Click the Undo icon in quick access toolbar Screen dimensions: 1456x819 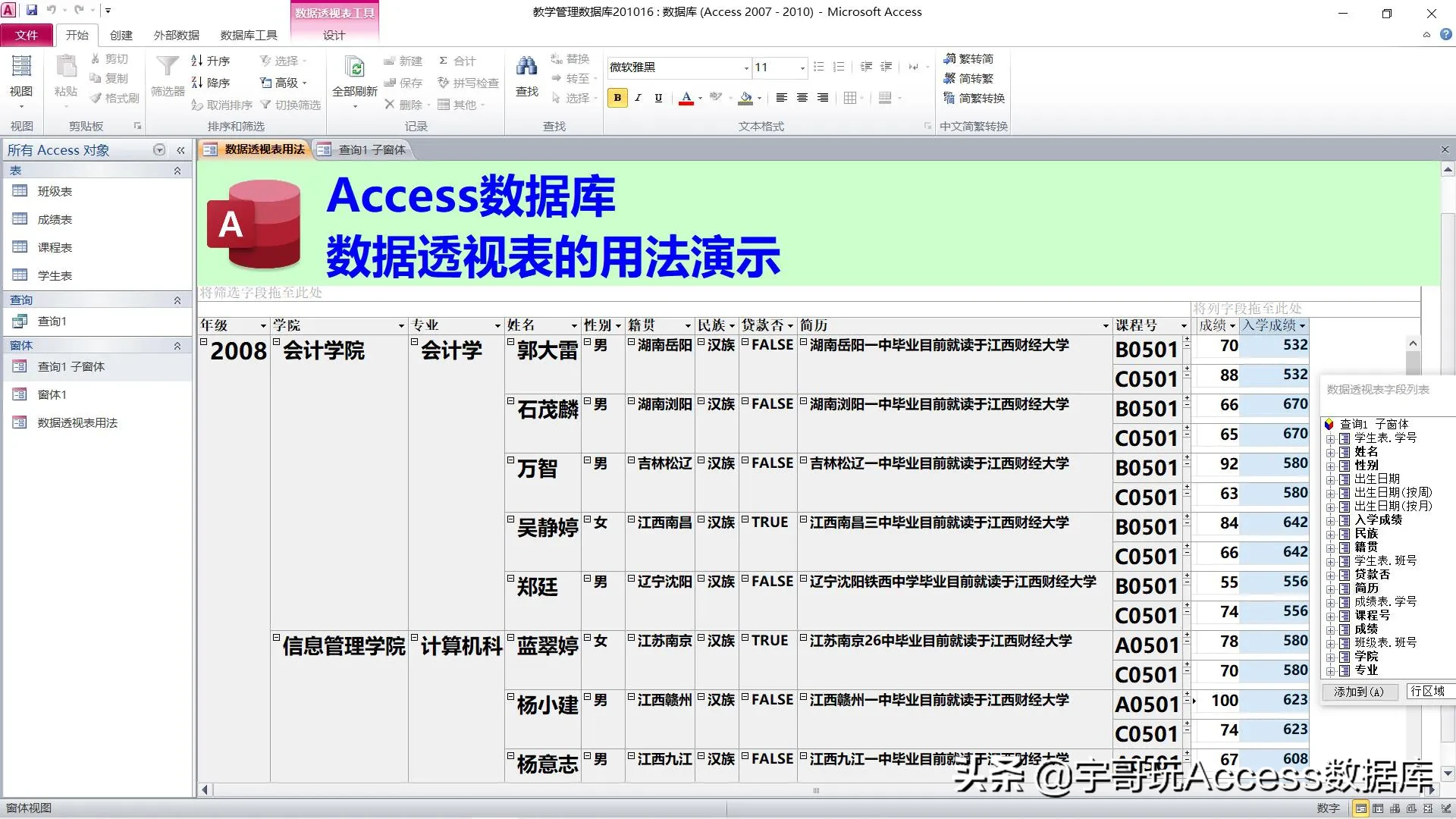(51, 11)
